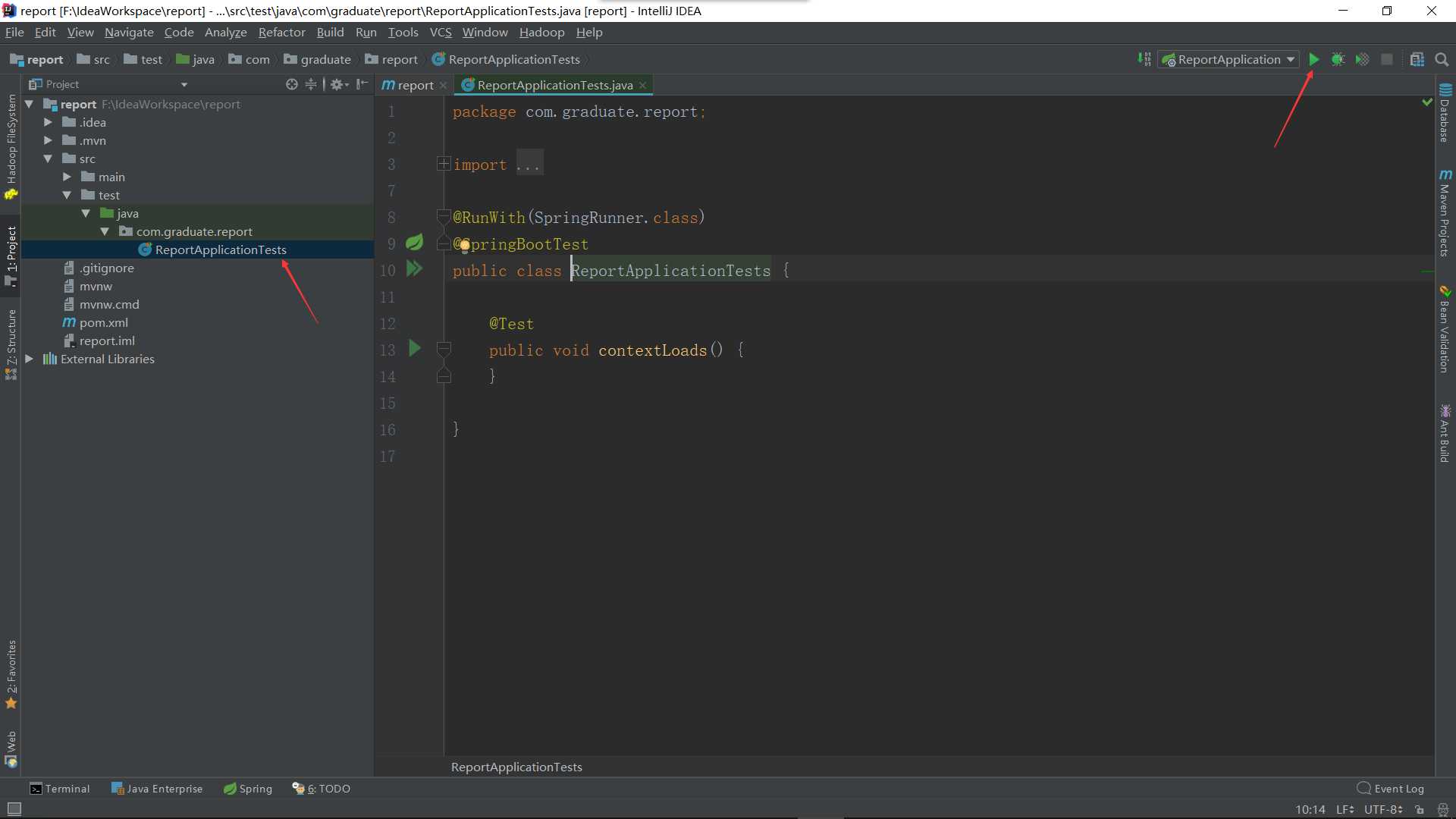Open the Maven Projects side panel
Screen dimensions: 1456x819
click(x=1445, y=213)
